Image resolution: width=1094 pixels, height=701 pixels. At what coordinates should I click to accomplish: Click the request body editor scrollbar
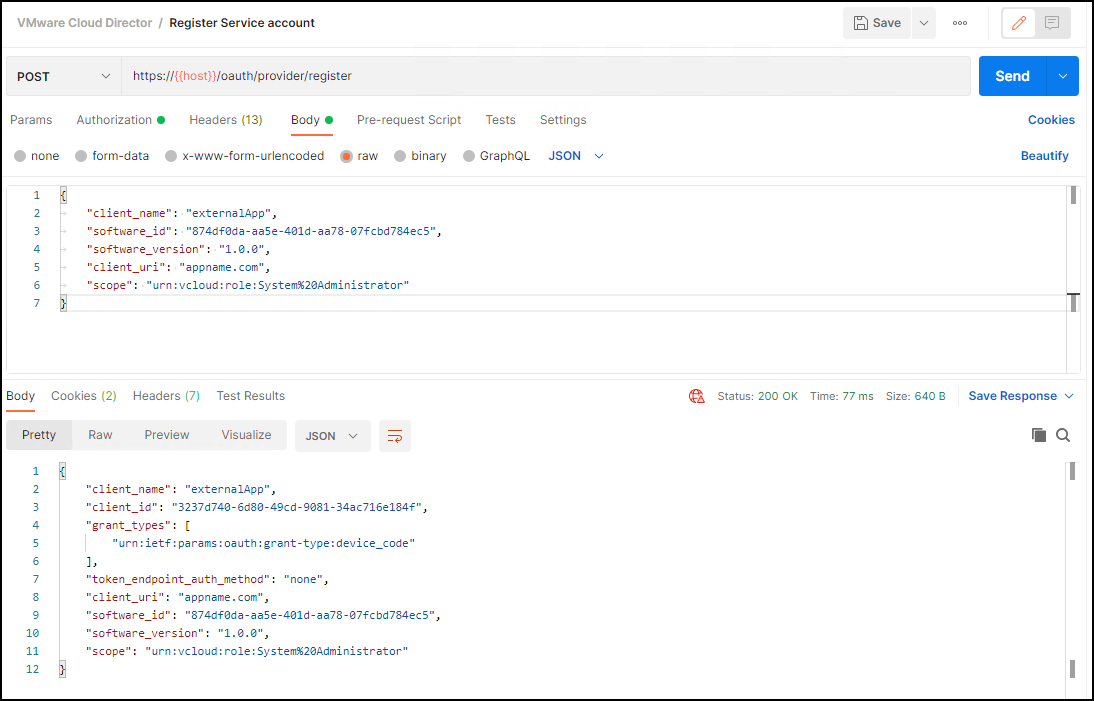pos(1074,196)
